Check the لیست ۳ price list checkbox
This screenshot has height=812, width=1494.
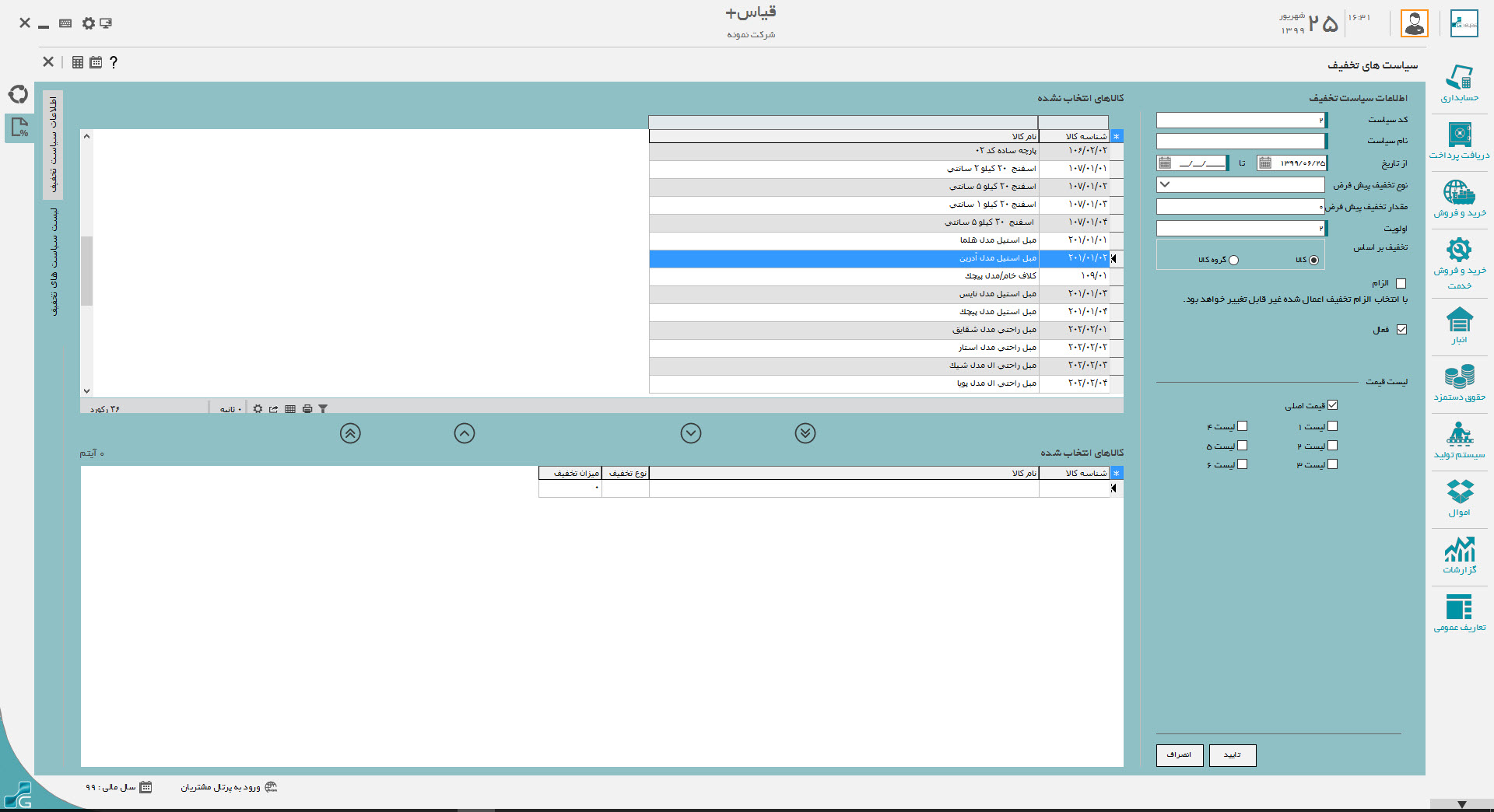pos(1332,464)
